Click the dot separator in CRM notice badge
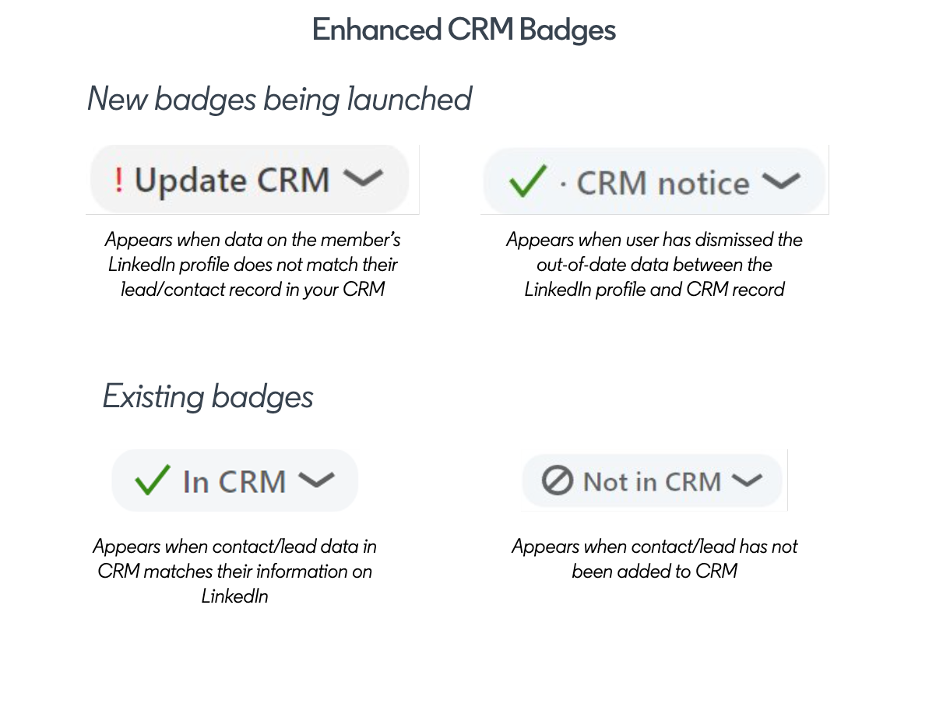This screenshot has height=708, width=936. pos(563,184)
